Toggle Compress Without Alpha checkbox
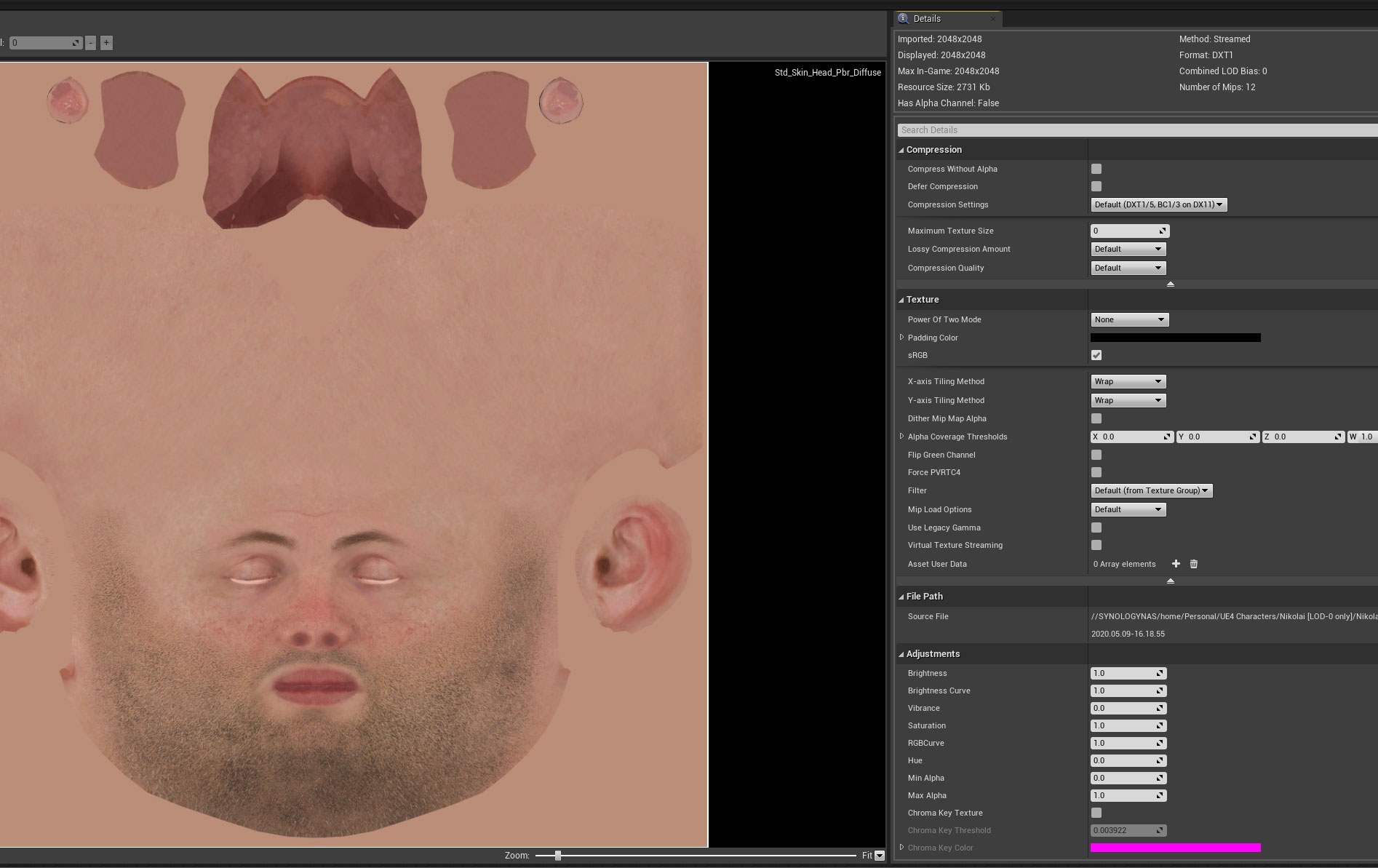 (1096, 169)
